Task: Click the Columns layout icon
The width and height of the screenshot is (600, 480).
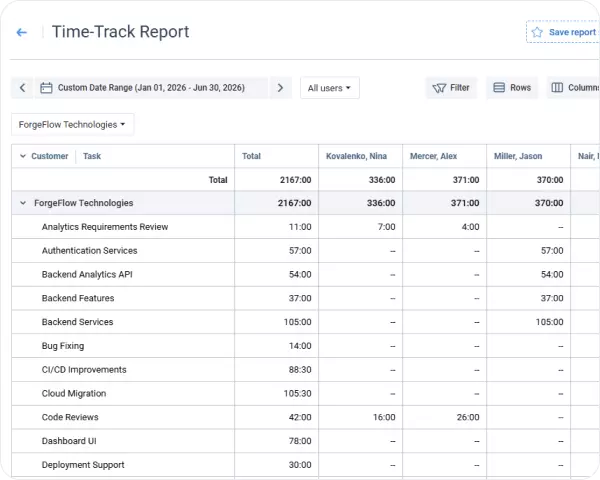Action: point(557,88)
